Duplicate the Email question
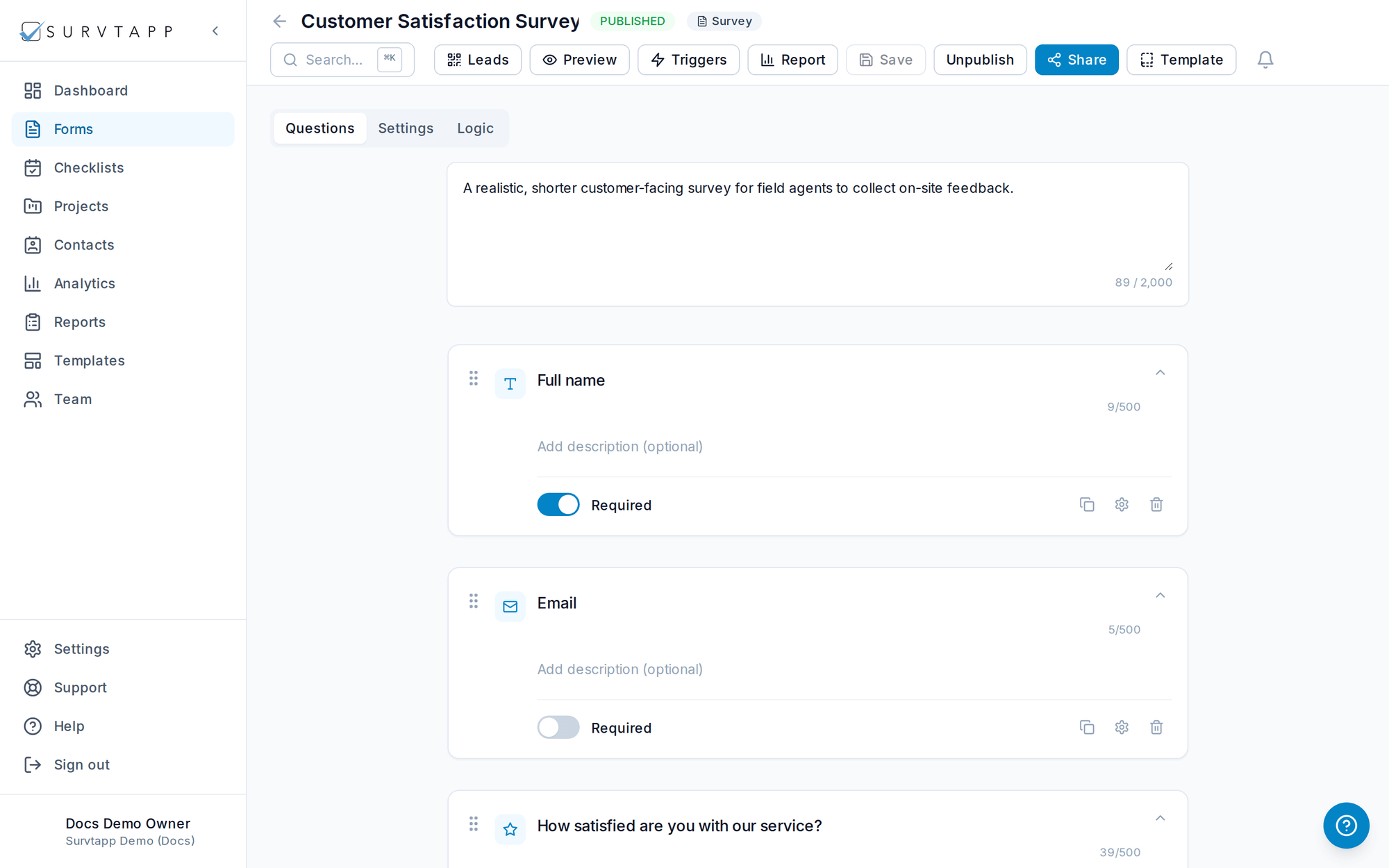The height and width of the screenshot is (868, 1389). [x=1087, y=727]
